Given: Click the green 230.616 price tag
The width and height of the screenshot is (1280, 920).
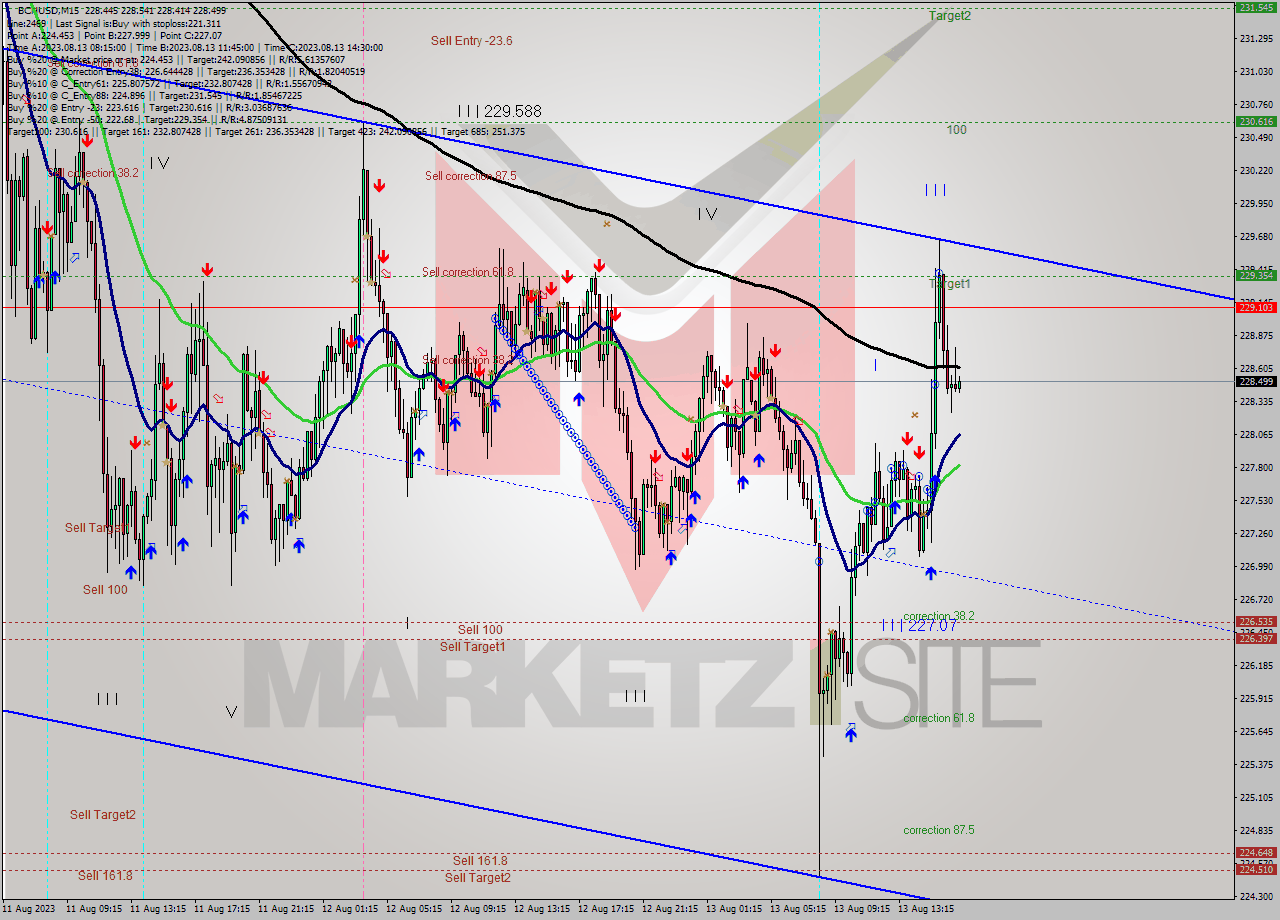Looking at the screenshot, I should click(1255, 121).
